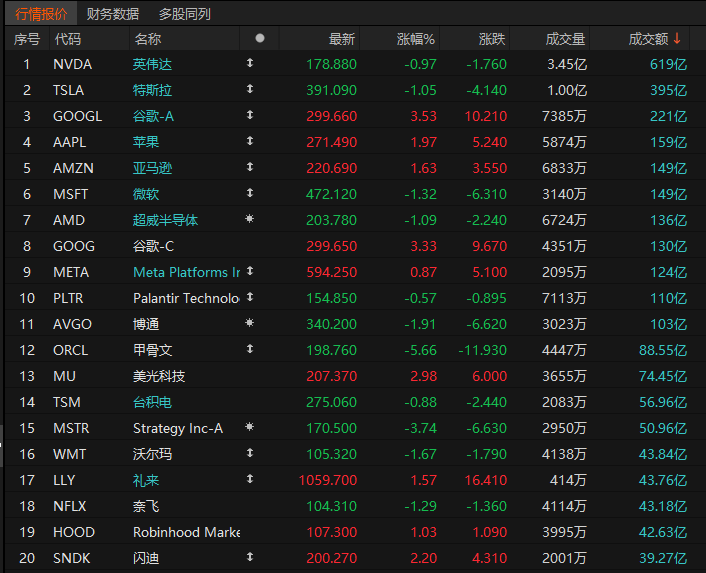706x573 pixels.
Task: Open stock name link 谷歌-A
Action: [153, 116]
